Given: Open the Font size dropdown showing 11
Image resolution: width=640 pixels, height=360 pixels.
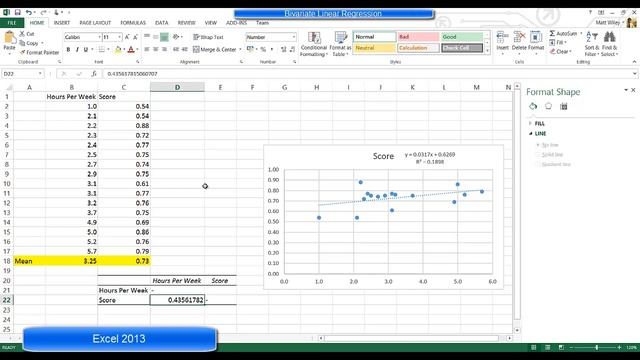Looking at the screenshot, I should click(119, 37).
